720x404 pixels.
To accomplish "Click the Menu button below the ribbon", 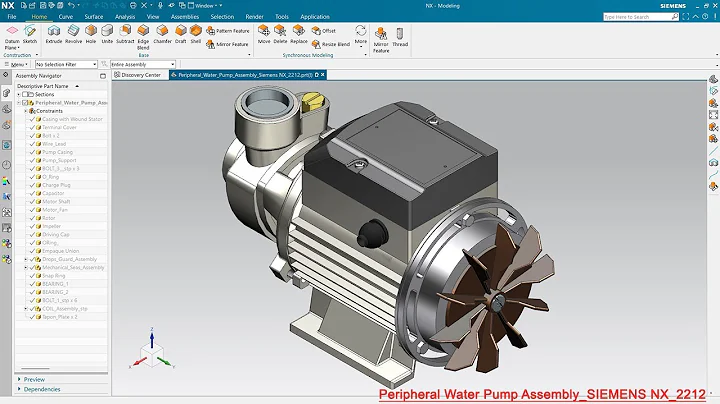I will point(17,64).
